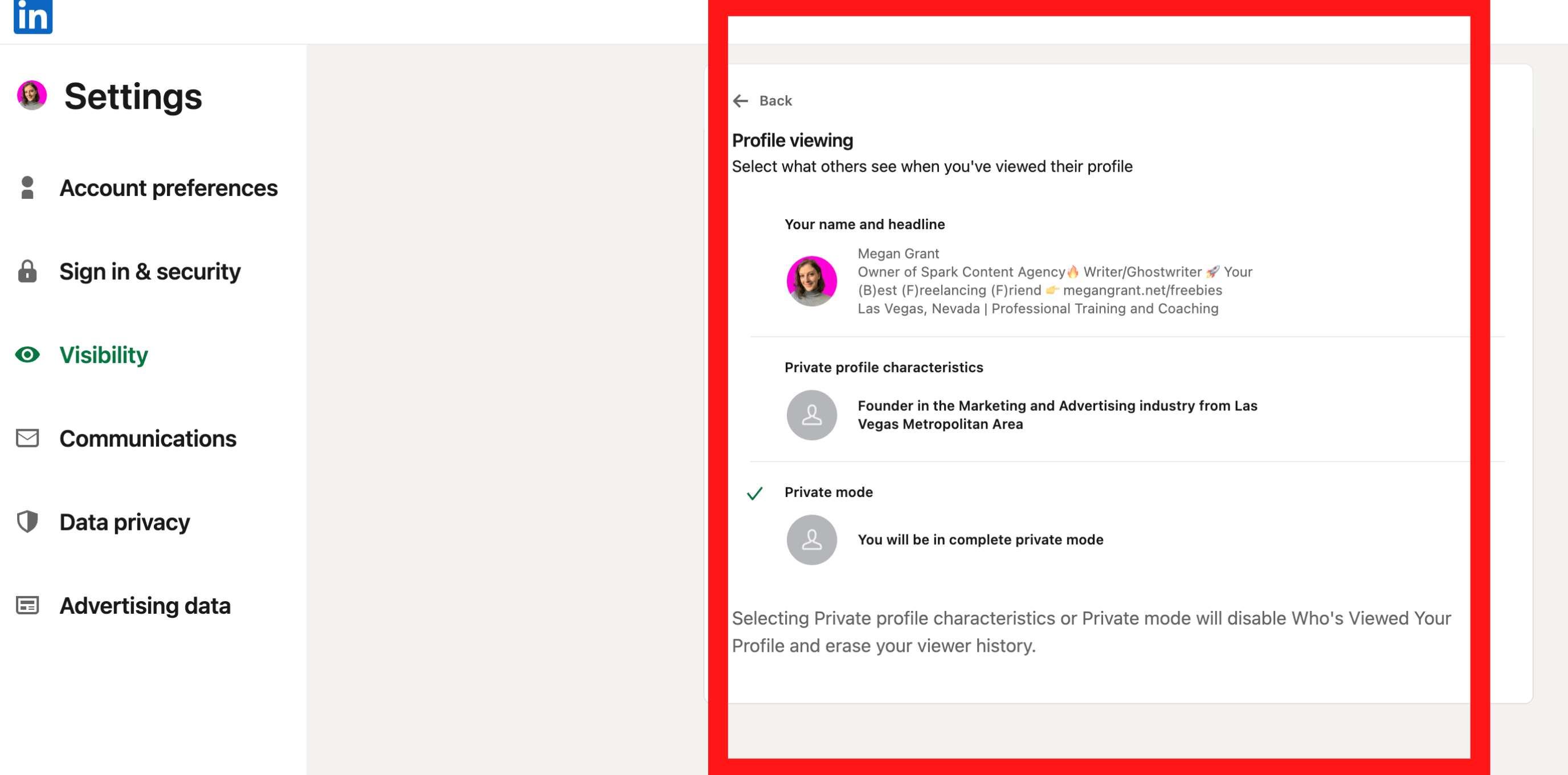Select the Visibility eye icon
The image size is (1568, 775).
tap(27, 355)
